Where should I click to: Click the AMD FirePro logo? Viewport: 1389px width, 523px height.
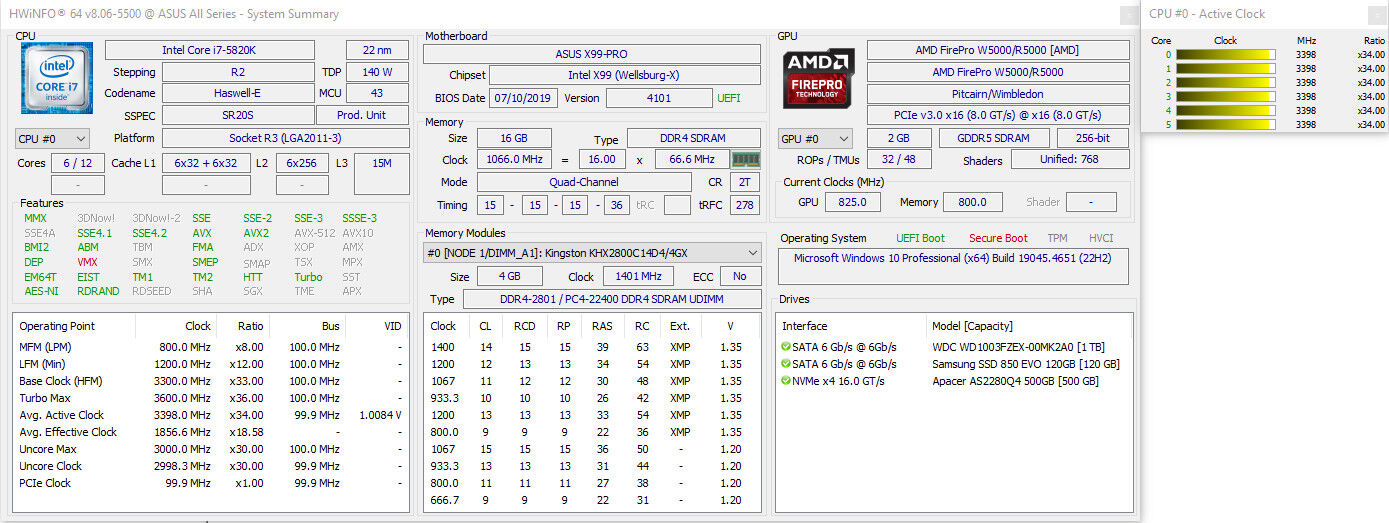tap(819, 79)
